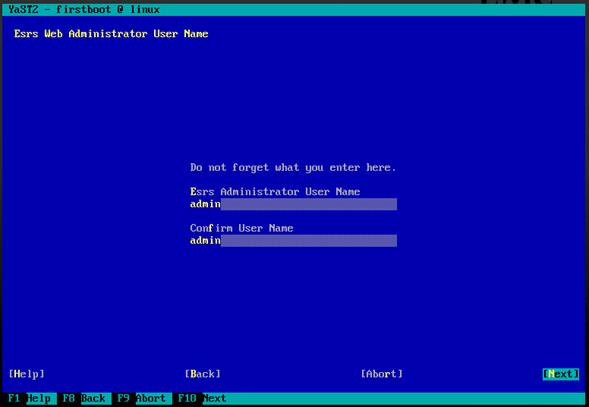Click the Confirm User Name label
This screenshot has height=407, width=589.
pyautogui.click(x=242, y=228)
